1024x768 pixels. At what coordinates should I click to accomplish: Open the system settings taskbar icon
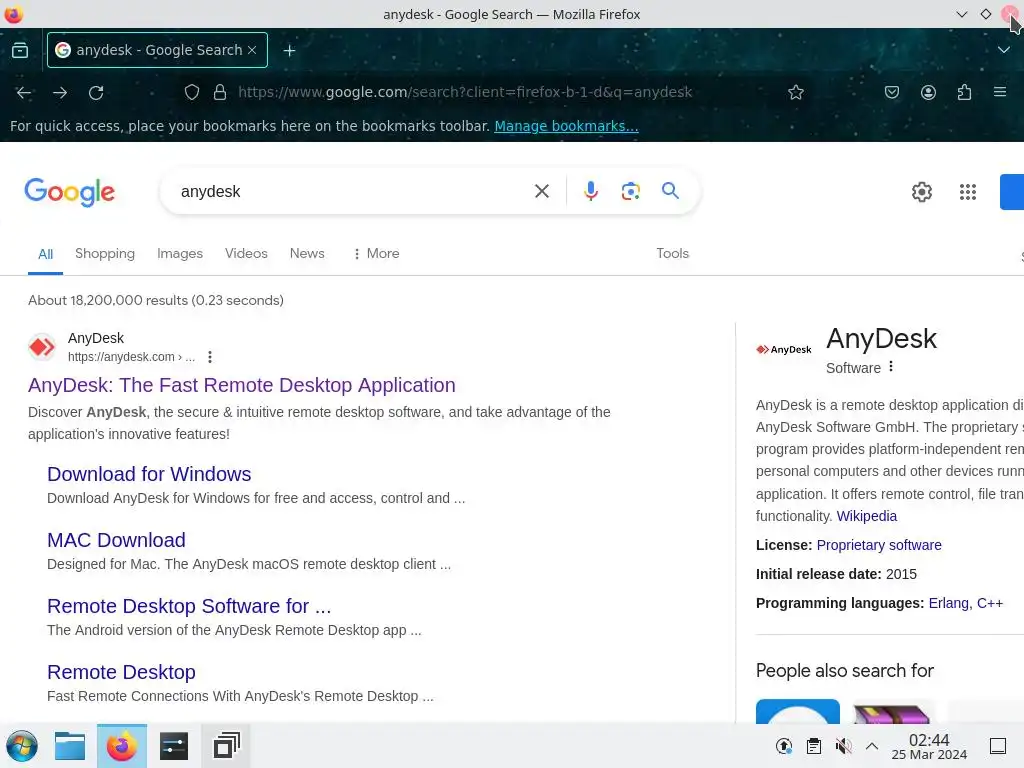[x=174, y=746]
